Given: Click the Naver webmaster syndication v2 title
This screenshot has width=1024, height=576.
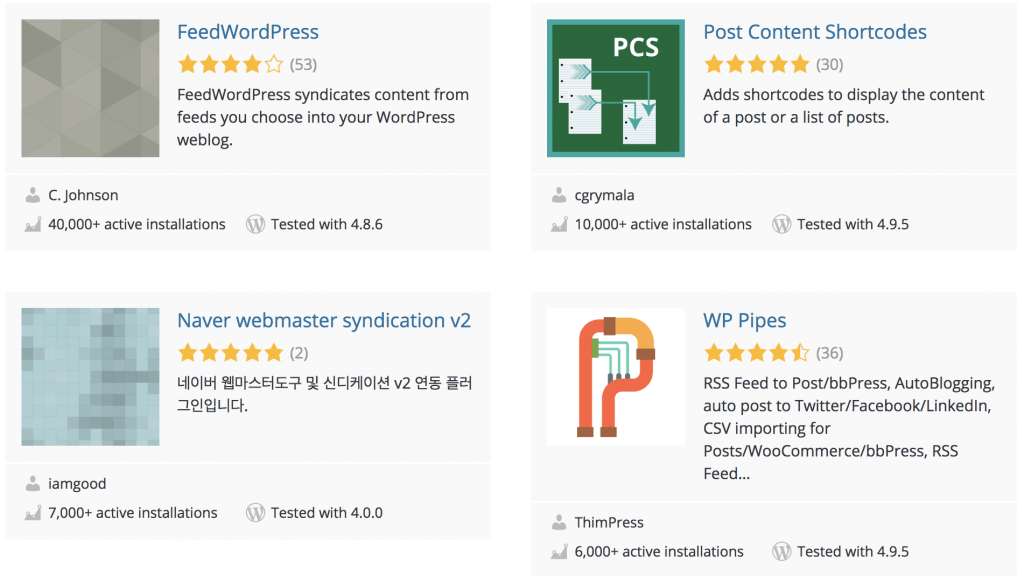Looking at the screenshot, I should 323,321.
